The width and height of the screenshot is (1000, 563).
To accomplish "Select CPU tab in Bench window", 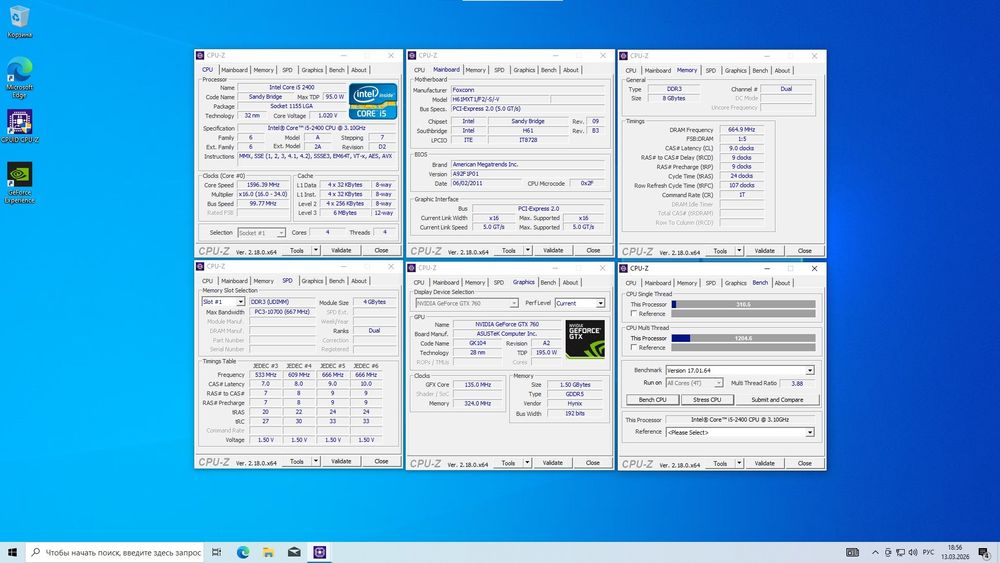I will click(631, 283).
